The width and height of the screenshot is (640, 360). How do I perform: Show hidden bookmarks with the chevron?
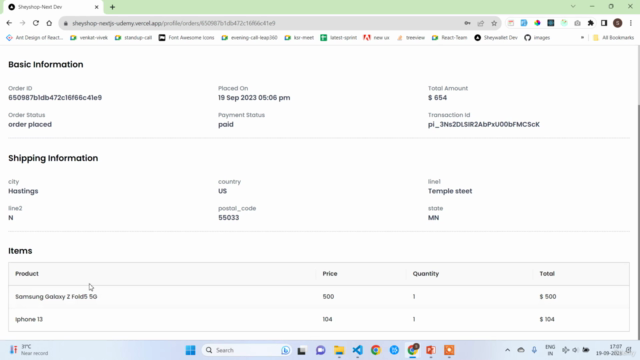(582, 38)
